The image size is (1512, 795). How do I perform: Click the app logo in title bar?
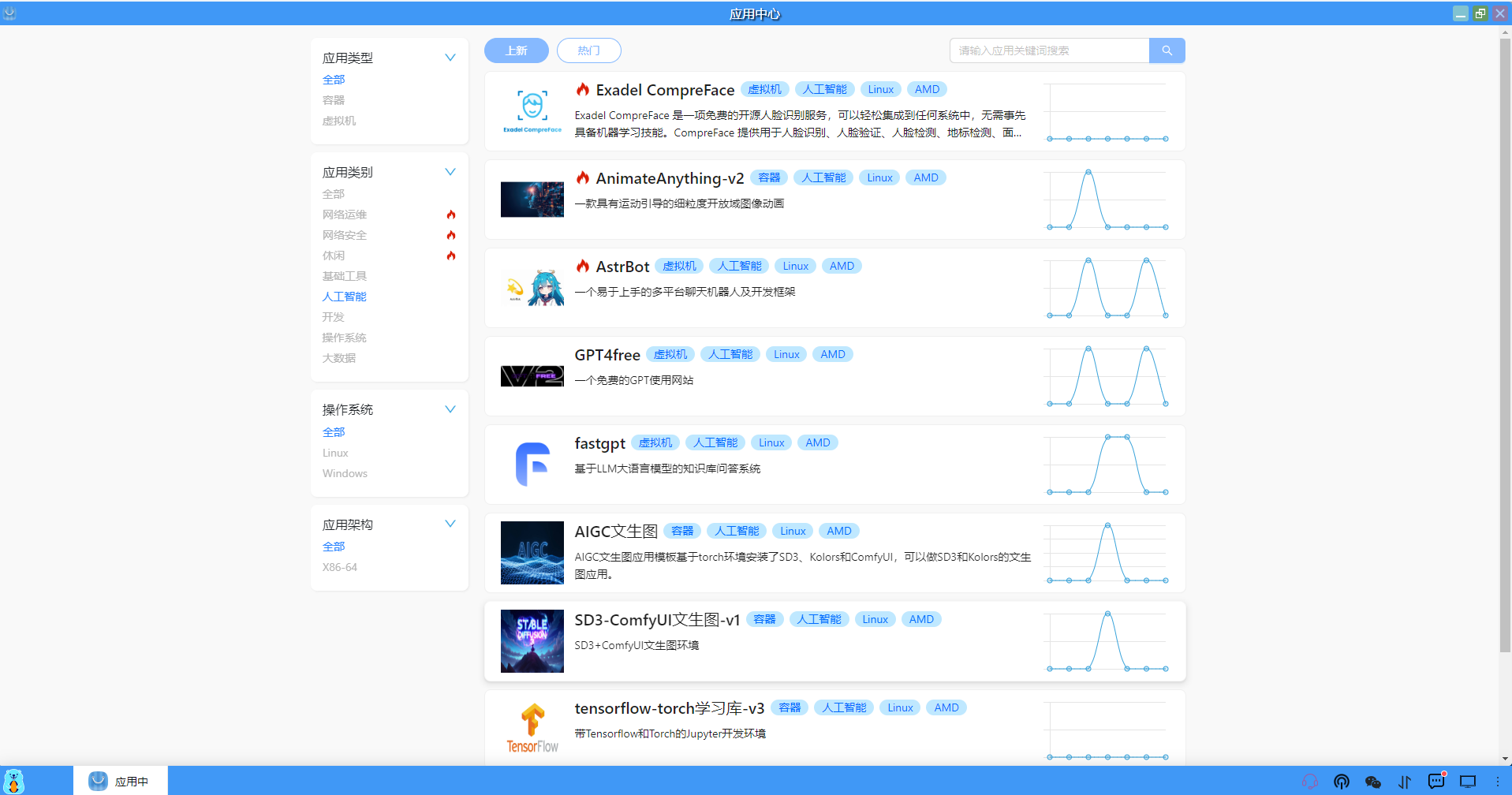[9, 13]
